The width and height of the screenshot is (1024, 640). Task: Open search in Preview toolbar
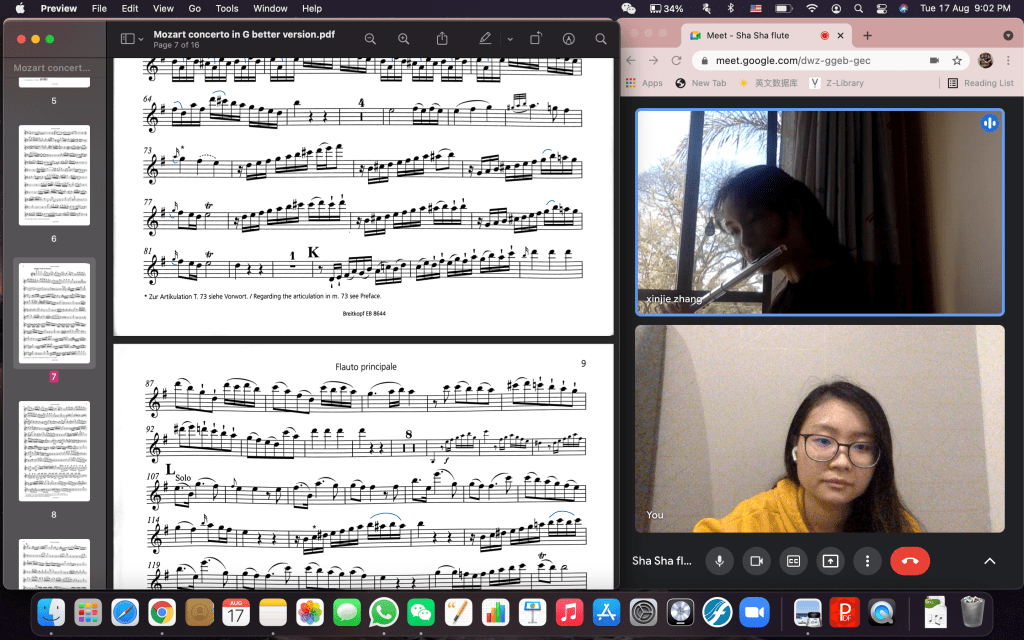click(x=601, y=39)
